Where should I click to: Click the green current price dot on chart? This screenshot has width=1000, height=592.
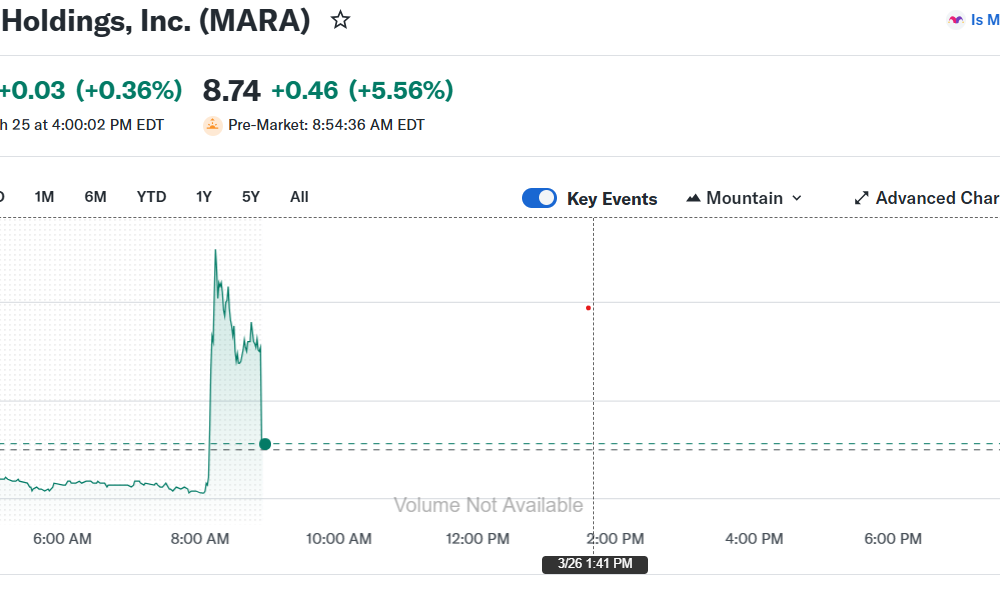click(264, 444)
